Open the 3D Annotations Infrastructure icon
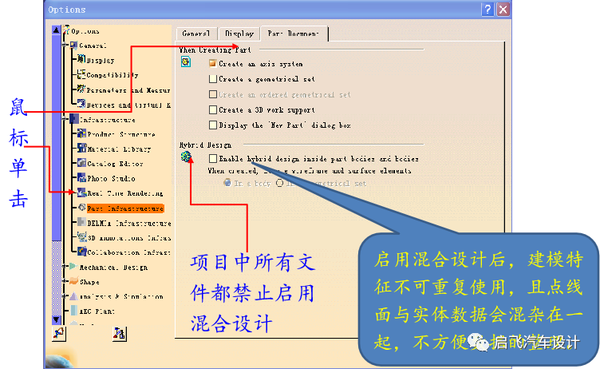 point(82,237)
